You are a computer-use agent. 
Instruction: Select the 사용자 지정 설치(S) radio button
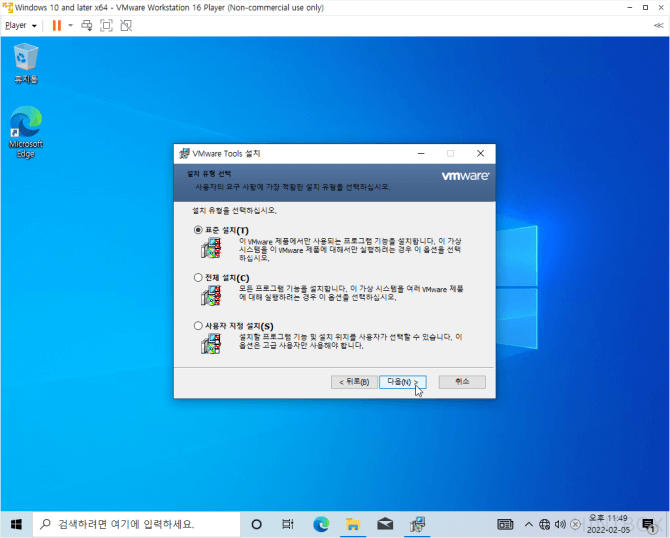tap(198, 326)
